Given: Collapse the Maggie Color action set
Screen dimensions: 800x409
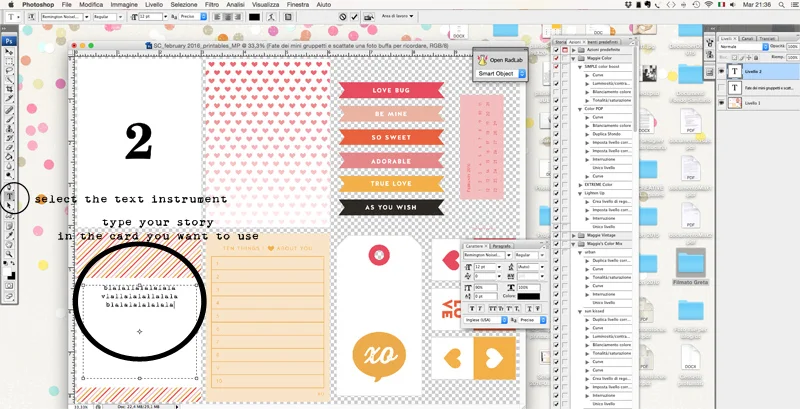Looking at the screenshot, I should pyautogui.click(x=574, y=58).
